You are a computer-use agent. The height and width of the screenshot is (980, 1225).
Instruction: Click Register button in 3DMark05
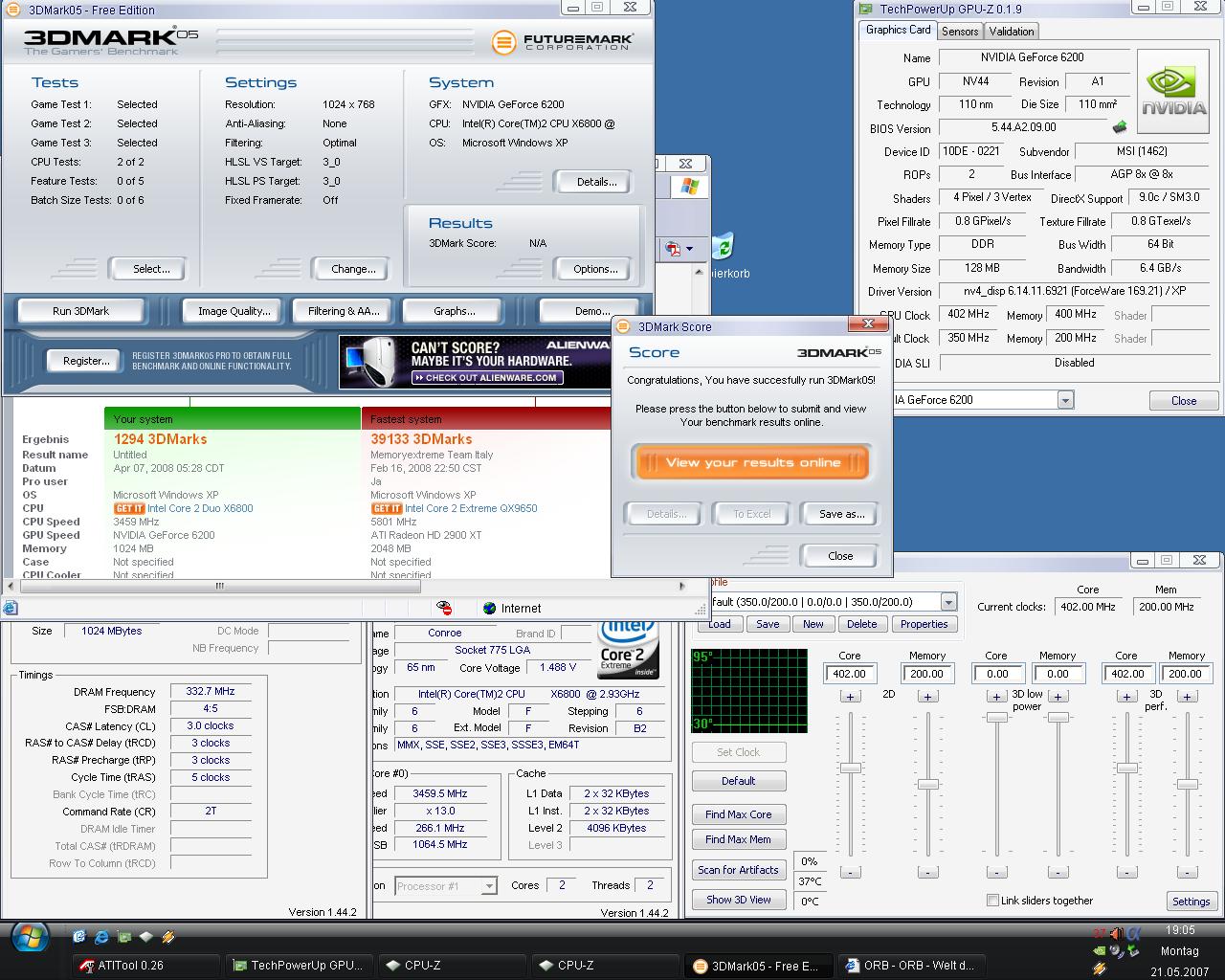86,361
